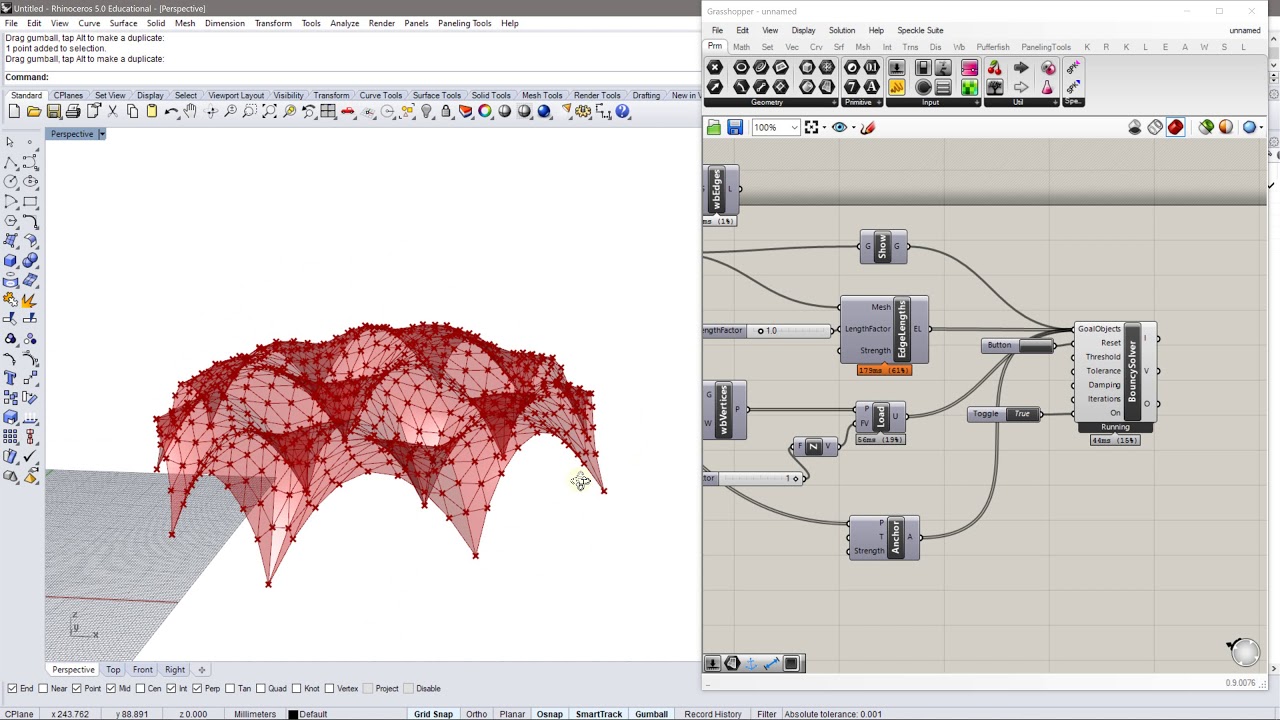The image size is (1280, 720).
Task: Toggle the Point osnap checkbox
Action: click(77, 688)
